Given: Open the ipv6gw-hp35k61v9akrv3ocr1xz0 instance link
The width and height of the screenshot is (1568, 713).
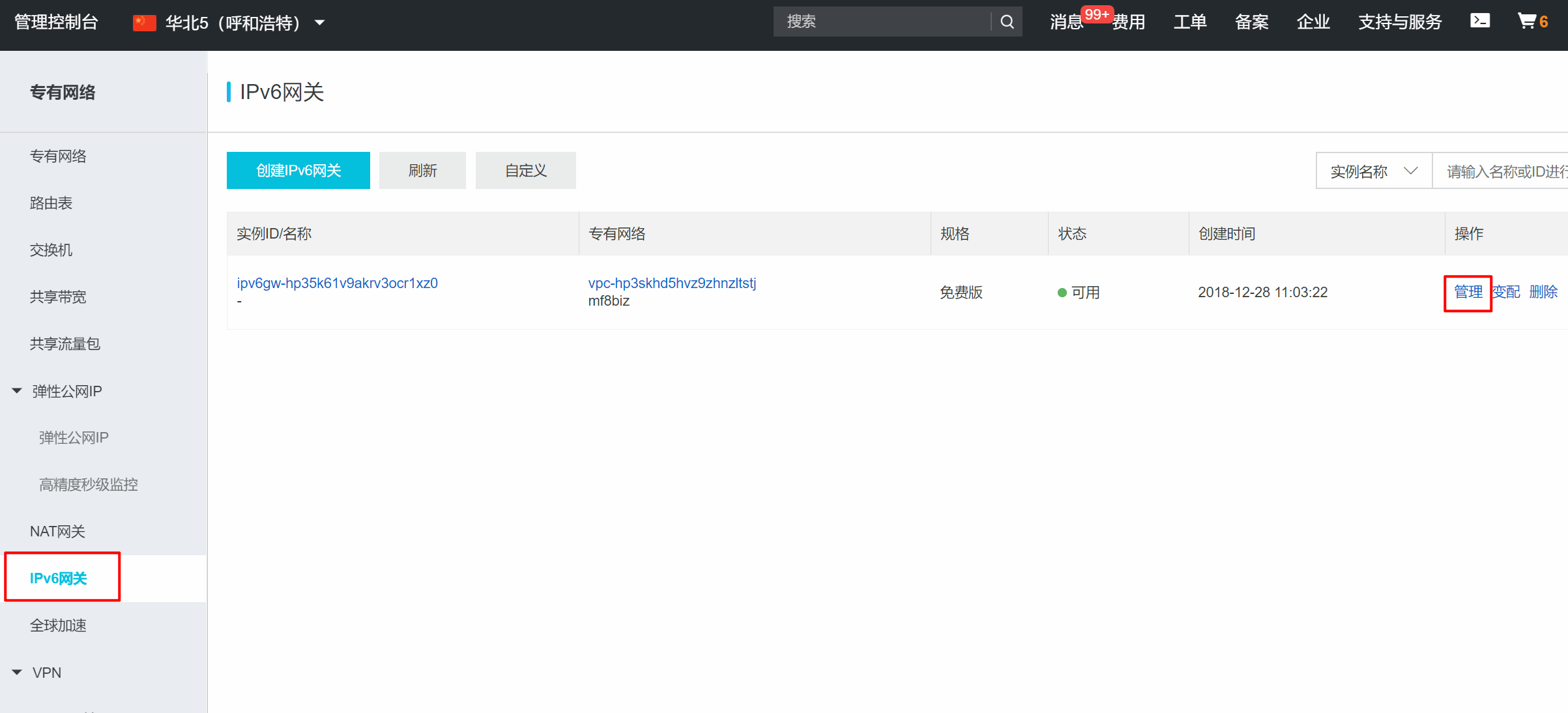Looking at the screenshot, I should (x=337, y=283).
